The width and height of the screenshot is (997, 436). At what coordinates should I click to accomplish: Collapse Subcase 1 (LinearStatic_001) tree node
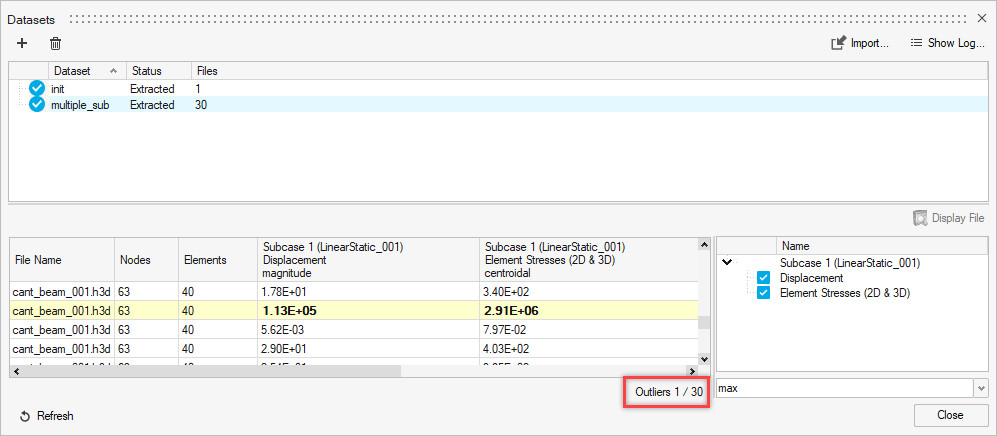pos(727,263)
